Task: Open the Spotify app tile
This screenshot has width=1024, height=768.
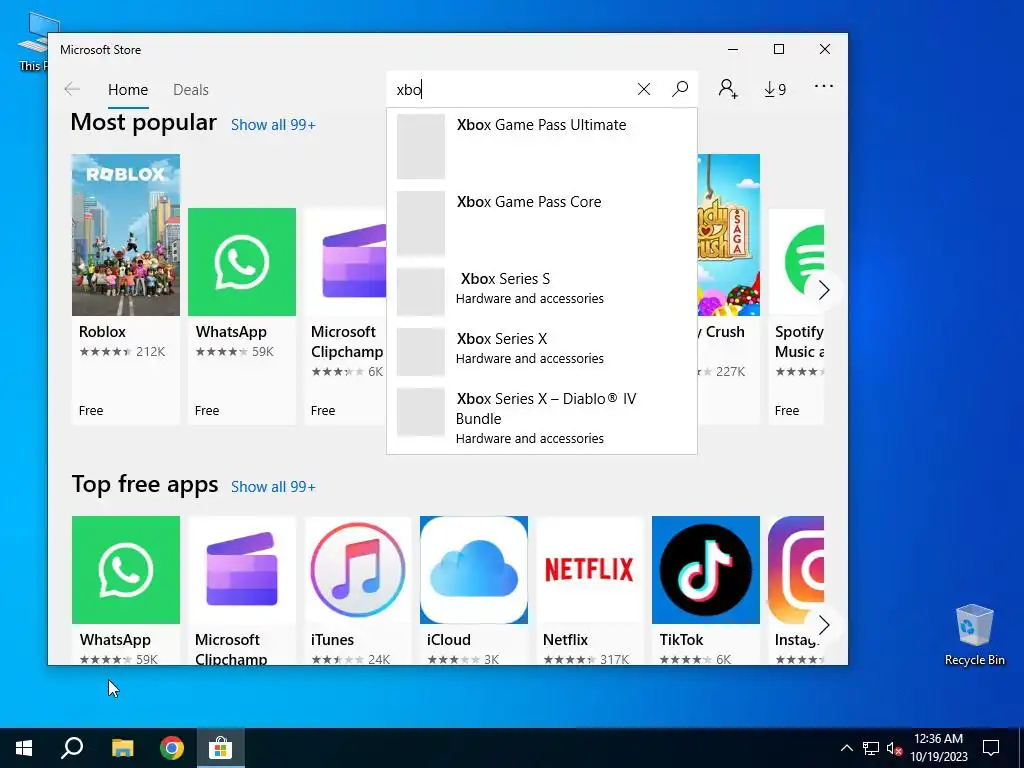Action: pos(796,316)
